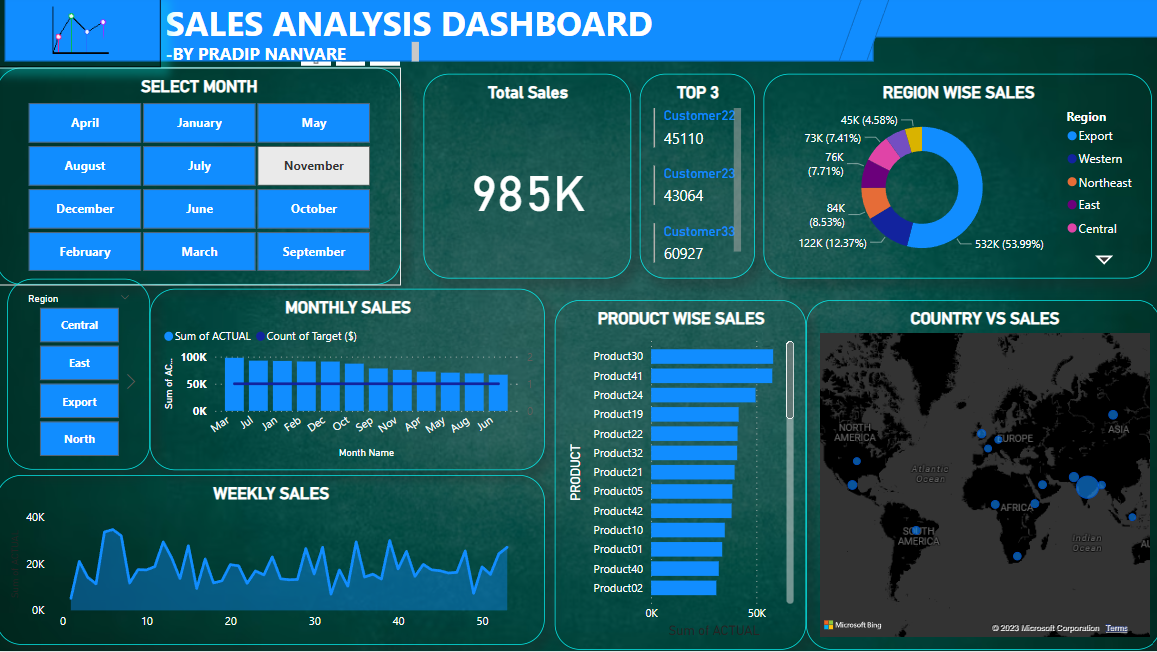Toggle the April month filter

(x=85, y=123)
